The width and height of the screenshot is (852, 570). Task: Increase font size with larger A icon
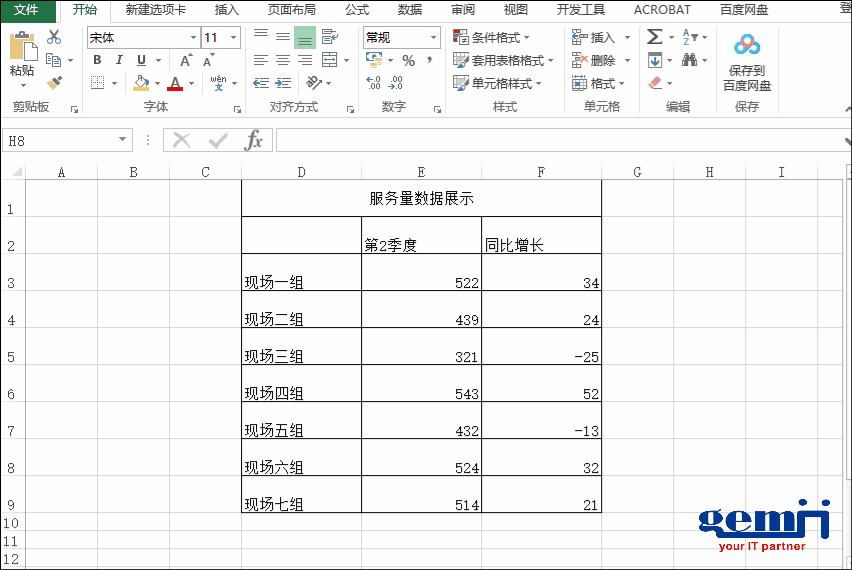point(186,60)
